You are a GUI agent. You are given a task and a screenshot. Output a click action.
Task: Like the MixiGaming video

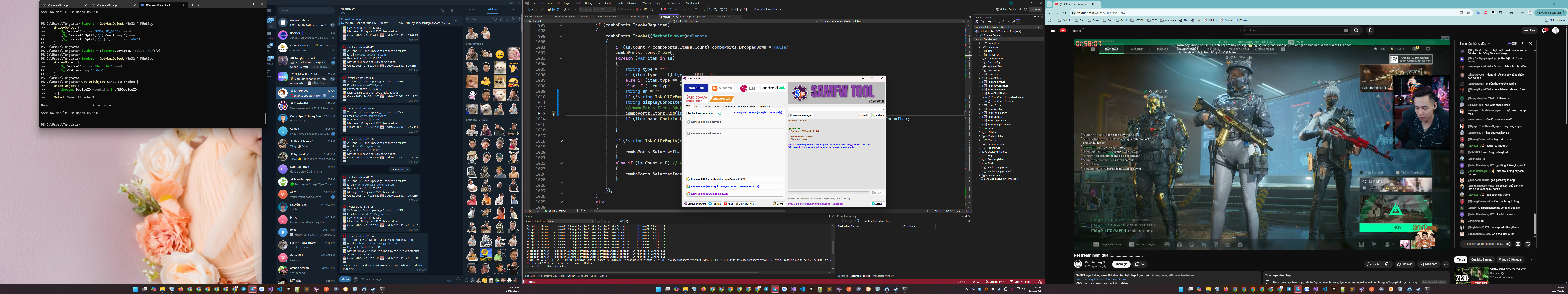[1373, 264]
